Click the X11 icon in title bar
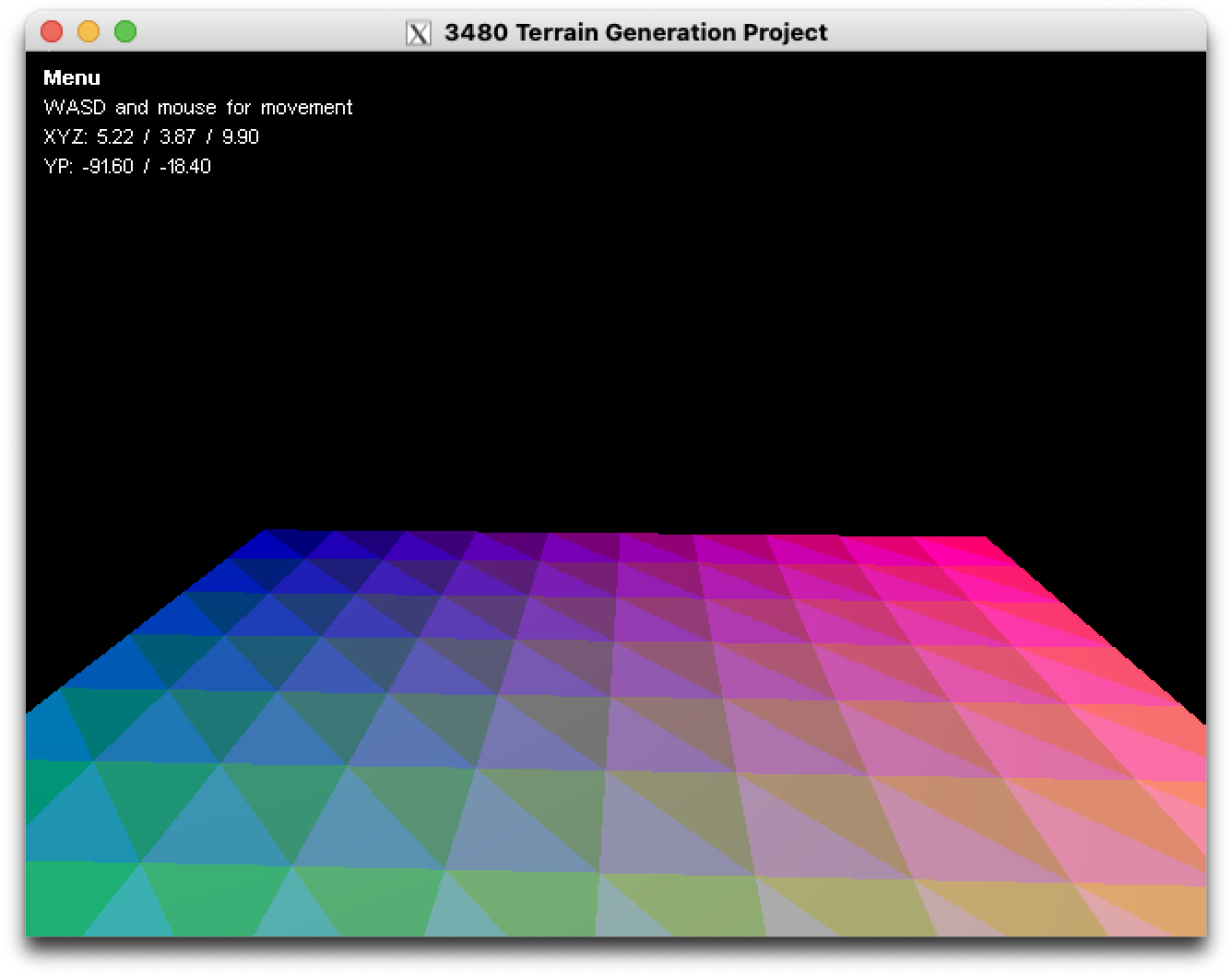This screenshot has height=977, width=1232. tap(419, 32)
